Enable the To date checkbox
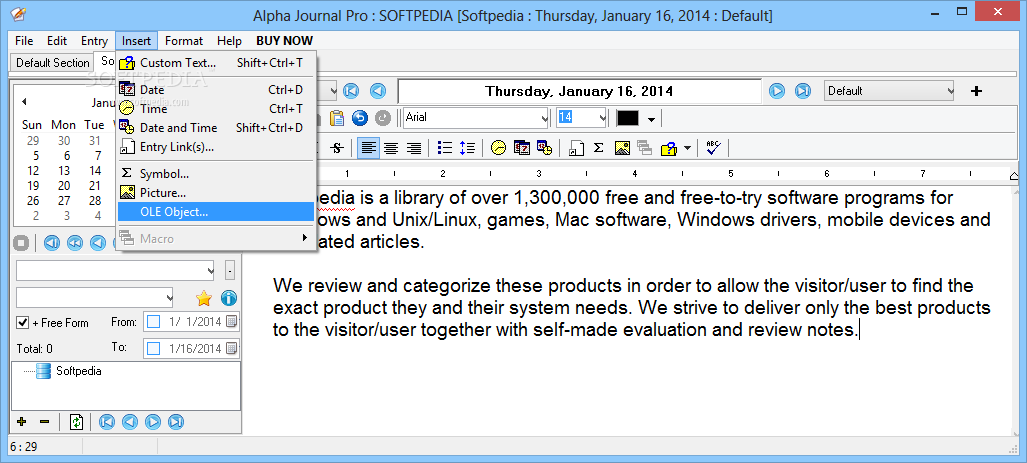 (x=153, y=348)
